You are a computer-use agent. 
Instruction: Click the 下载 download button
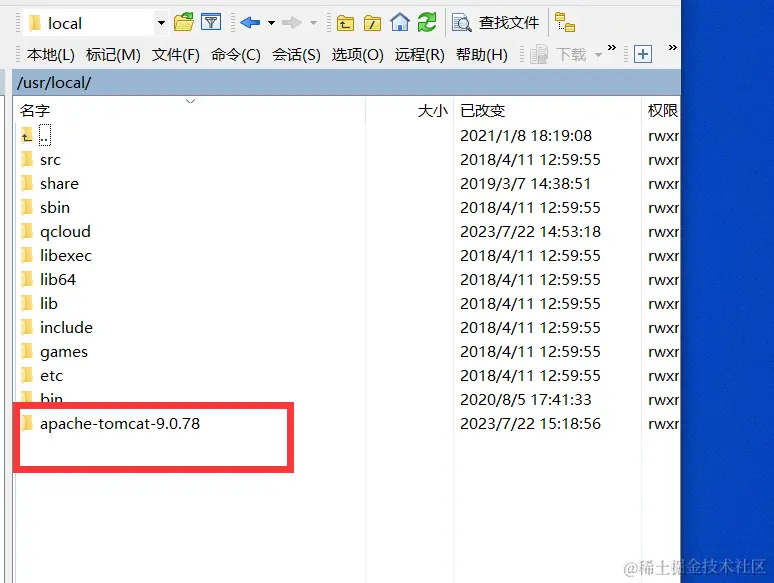pos(558,54)
